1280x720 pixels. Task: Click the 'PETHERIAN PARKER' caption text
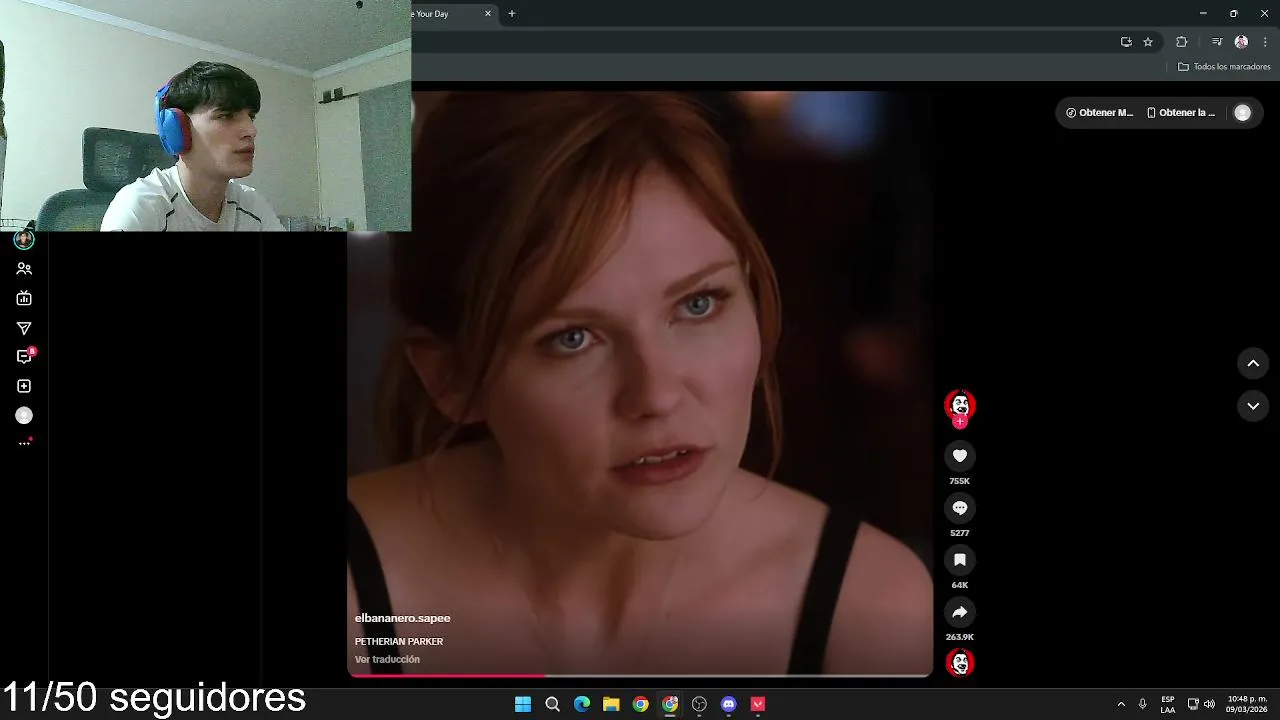point(398,641)
